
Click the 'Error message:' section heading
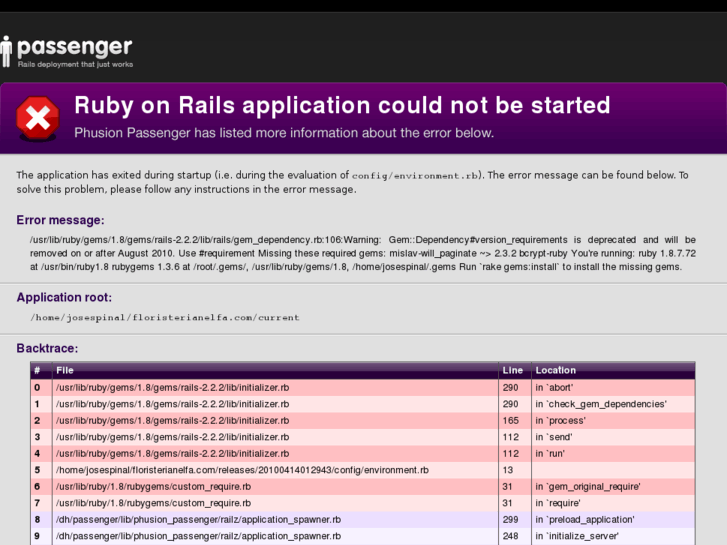point(60,220)
